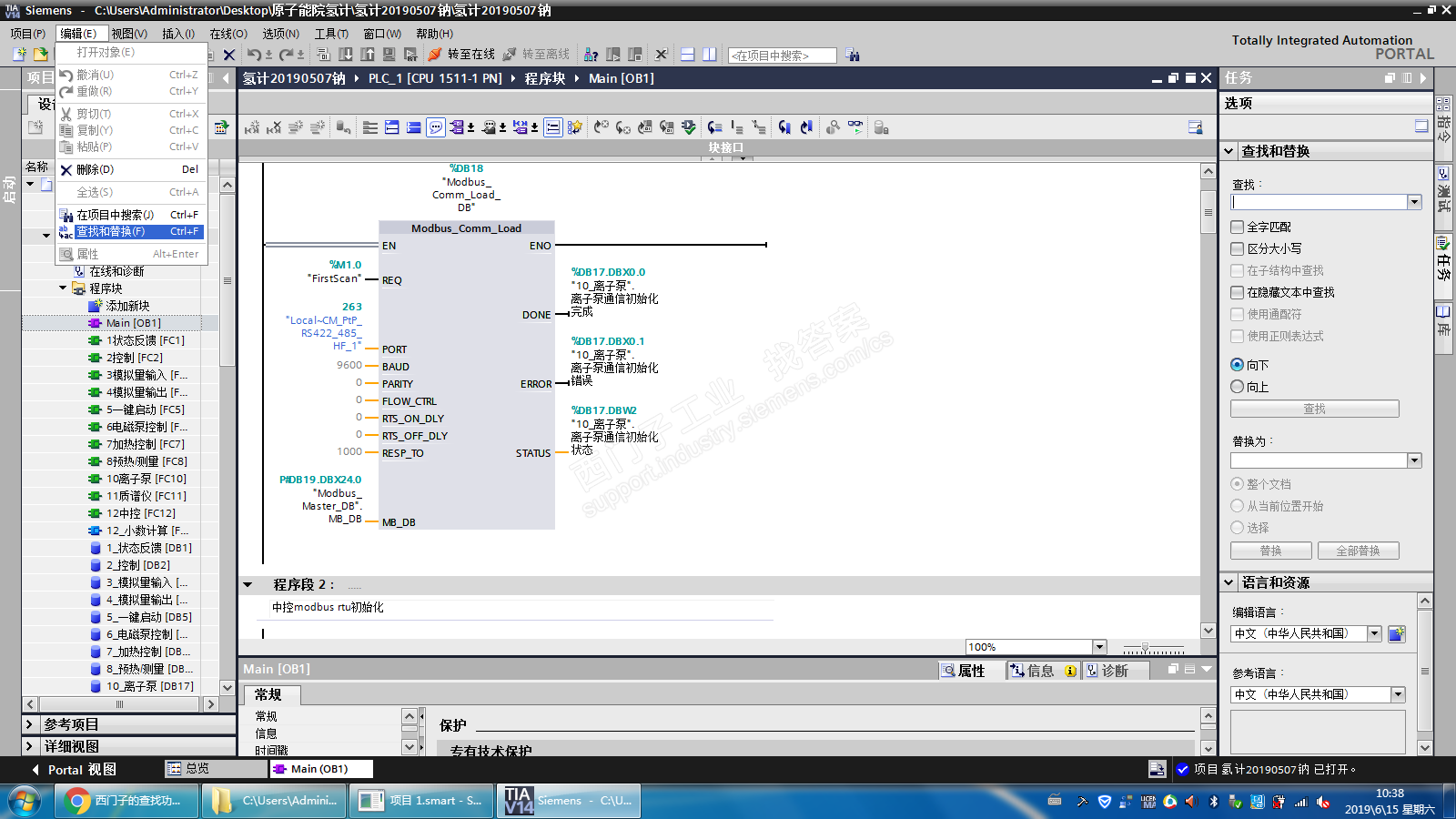Click the 转至在线 button

click(x=461, y=55)
